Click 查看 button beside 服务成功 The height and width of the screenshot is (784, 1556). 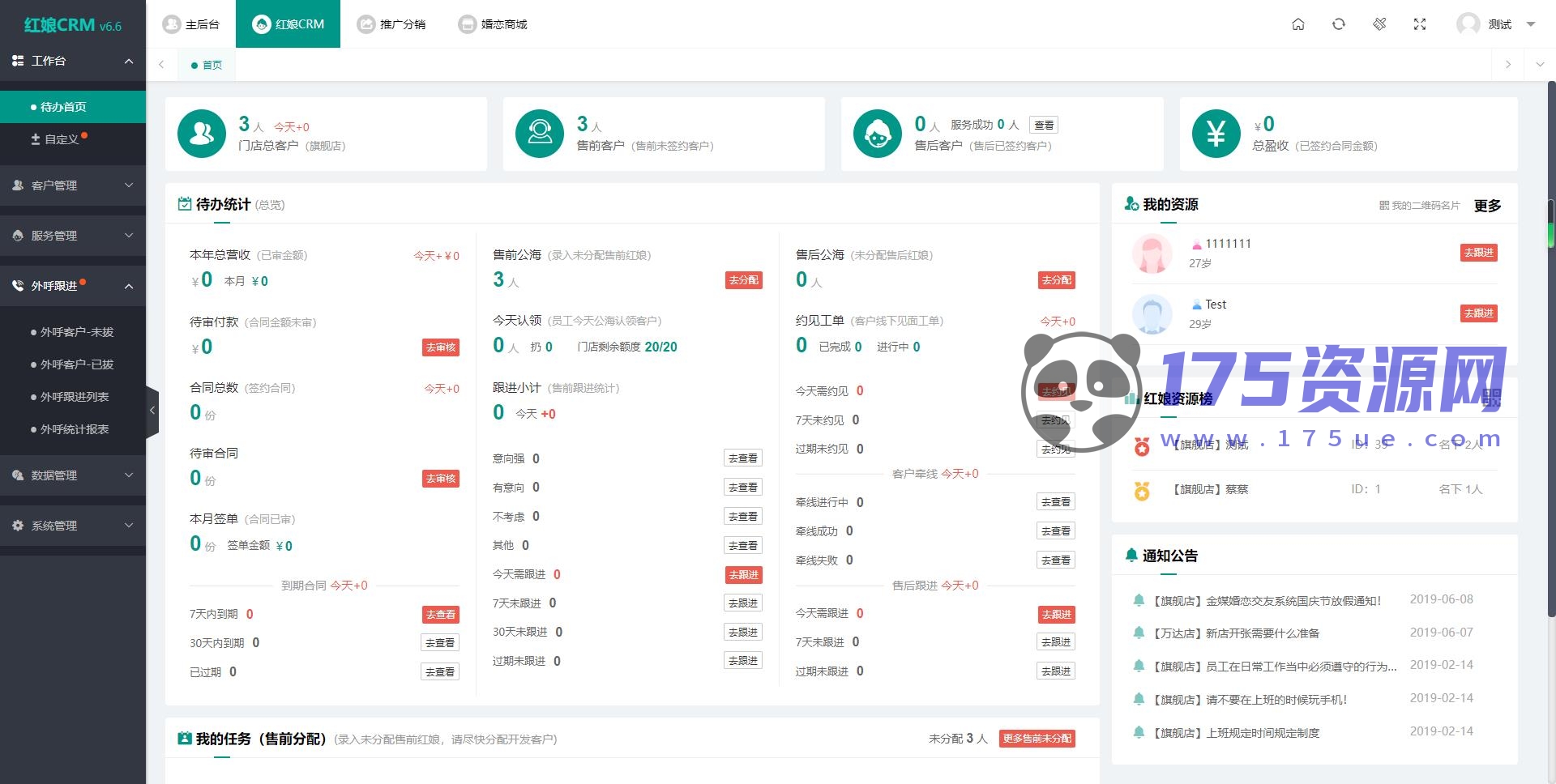click(1044, 125)
